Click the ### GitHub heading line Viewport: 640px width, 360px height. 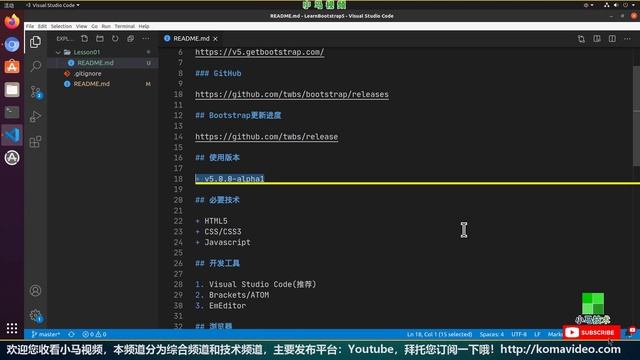click(x=218, y=73)
